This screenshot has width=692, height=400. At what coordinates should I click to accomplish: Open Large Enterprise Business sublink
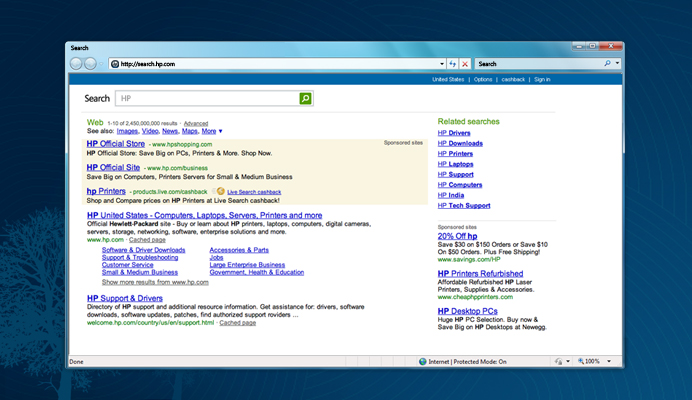point(247,265)
